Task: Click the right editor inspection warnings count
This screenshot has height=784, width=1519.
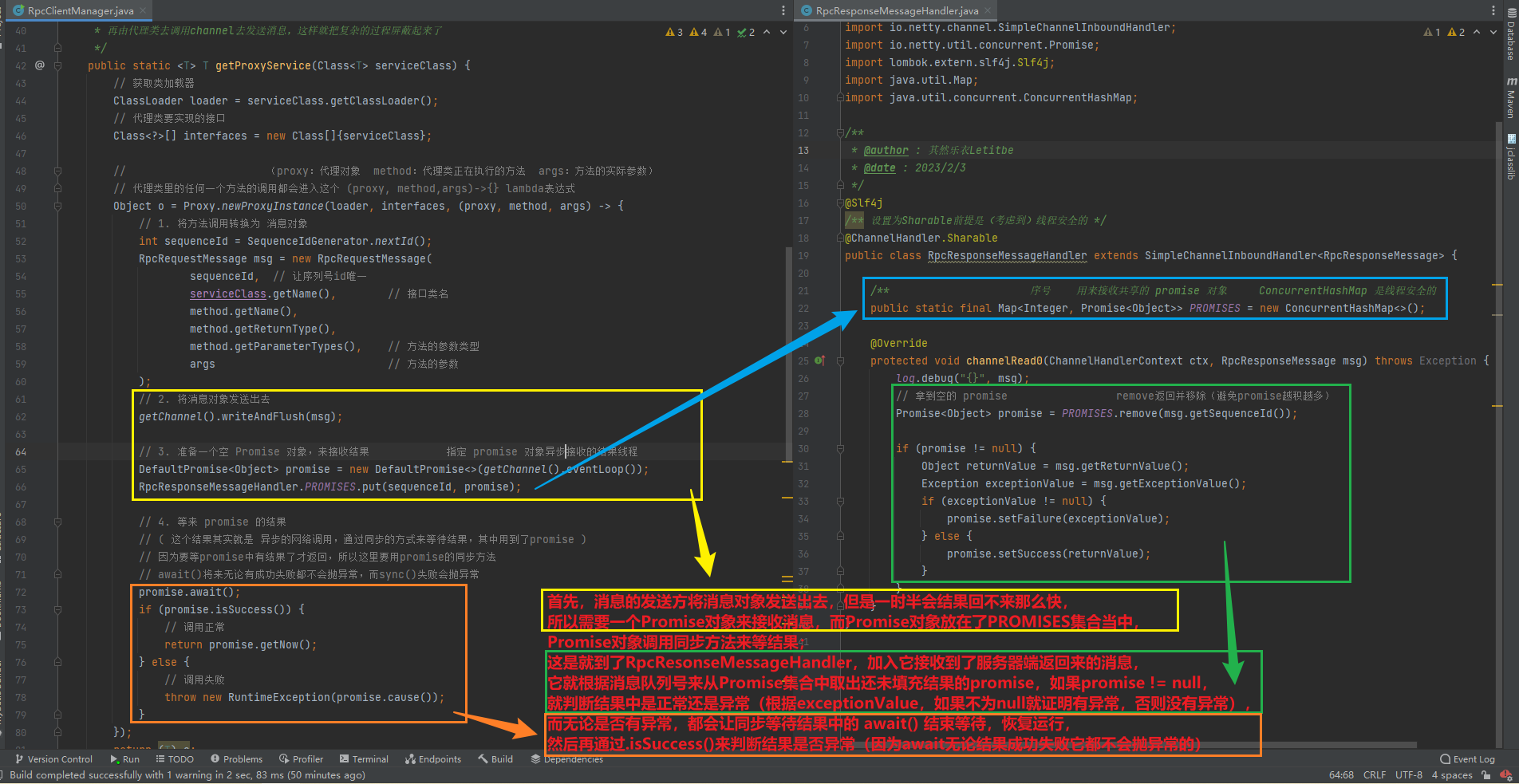Action: click(1444, 32)
